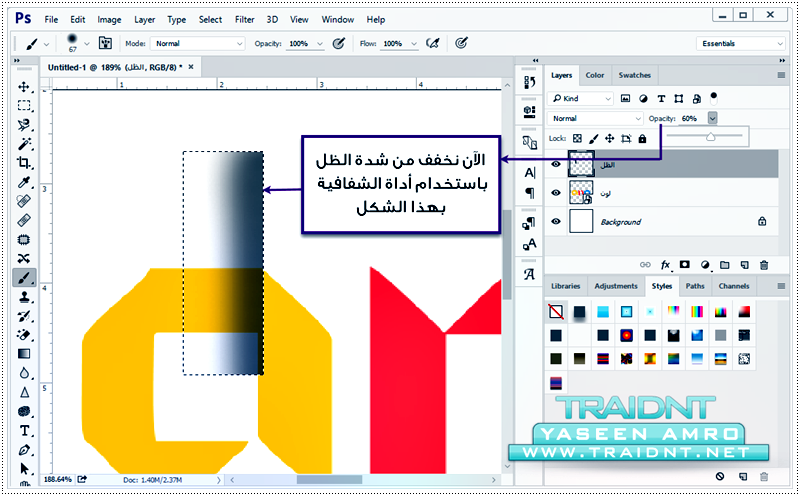Filter layers by type T icon
The width and height of the screenshot is (800, 496).
tap(661, 98)
